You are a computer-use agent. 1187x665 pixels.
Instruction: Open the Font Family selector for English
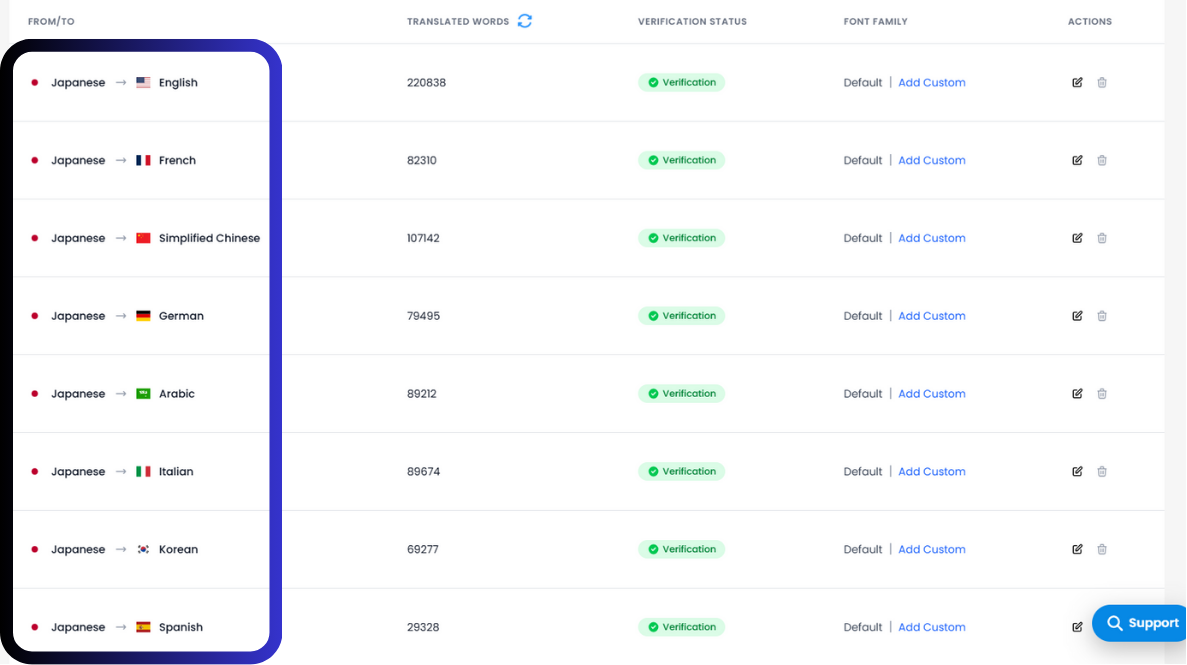[x=862, y=82]
